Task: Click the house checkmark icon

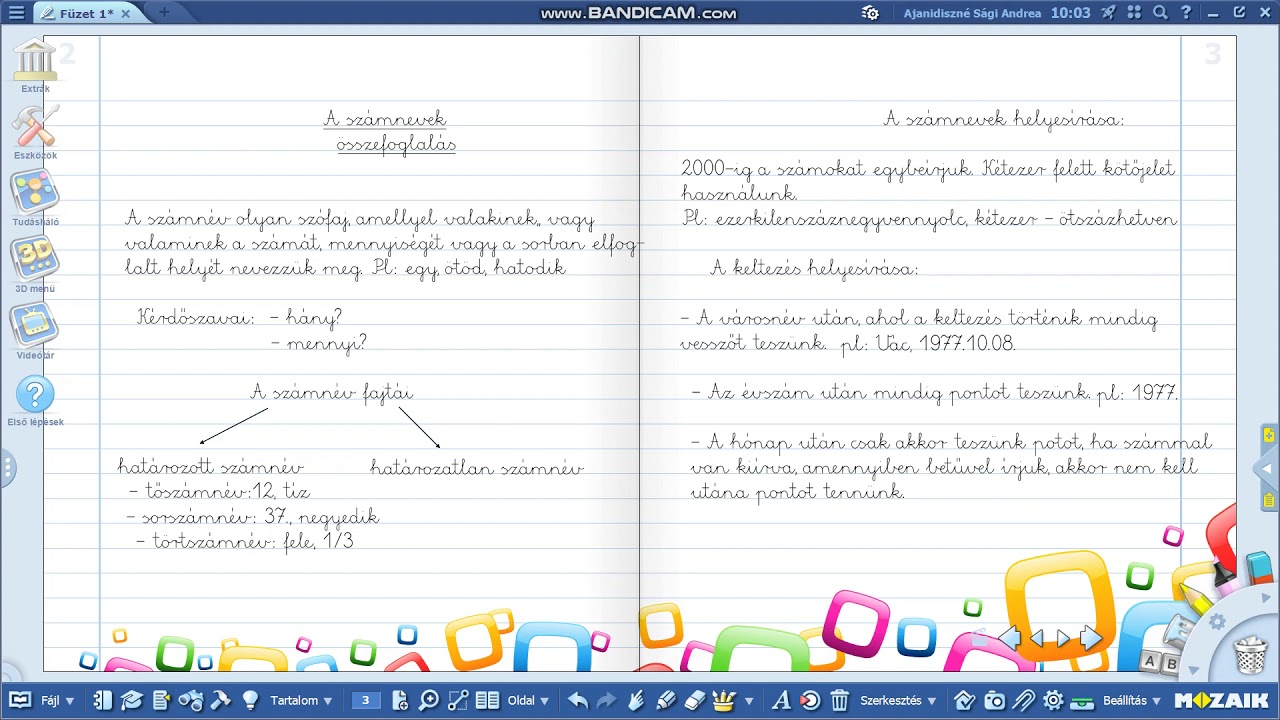Action: point(965,700)
